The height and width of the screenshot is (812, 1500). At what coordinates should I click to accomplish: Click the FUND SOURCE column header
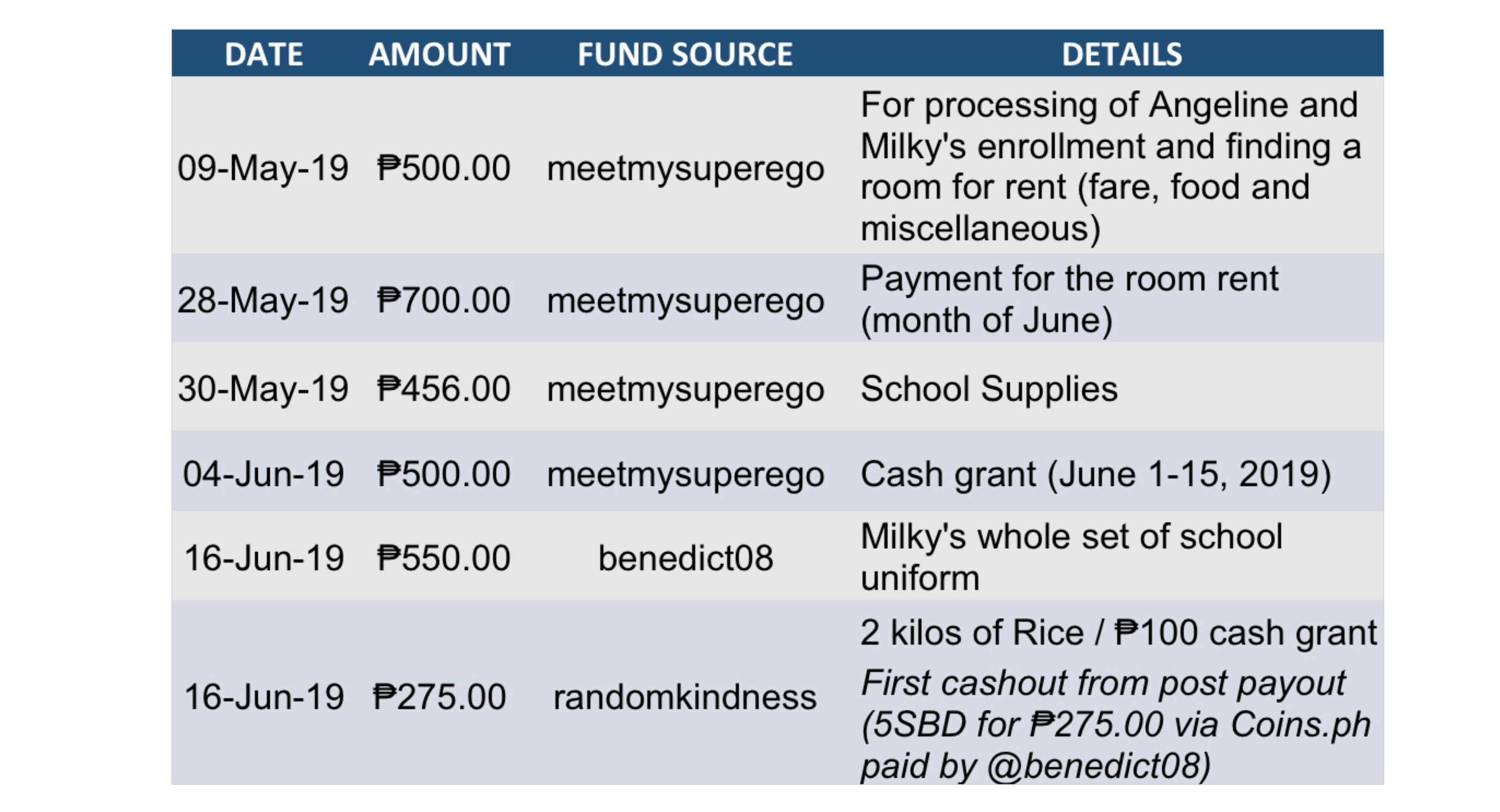[x=685, y=54]
